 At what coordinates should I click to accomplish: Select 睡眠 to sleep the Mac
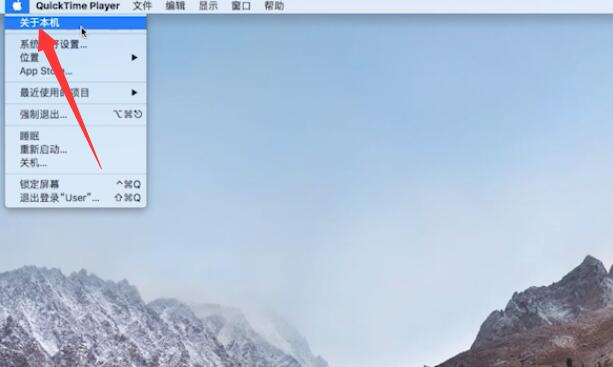point(76,136)
